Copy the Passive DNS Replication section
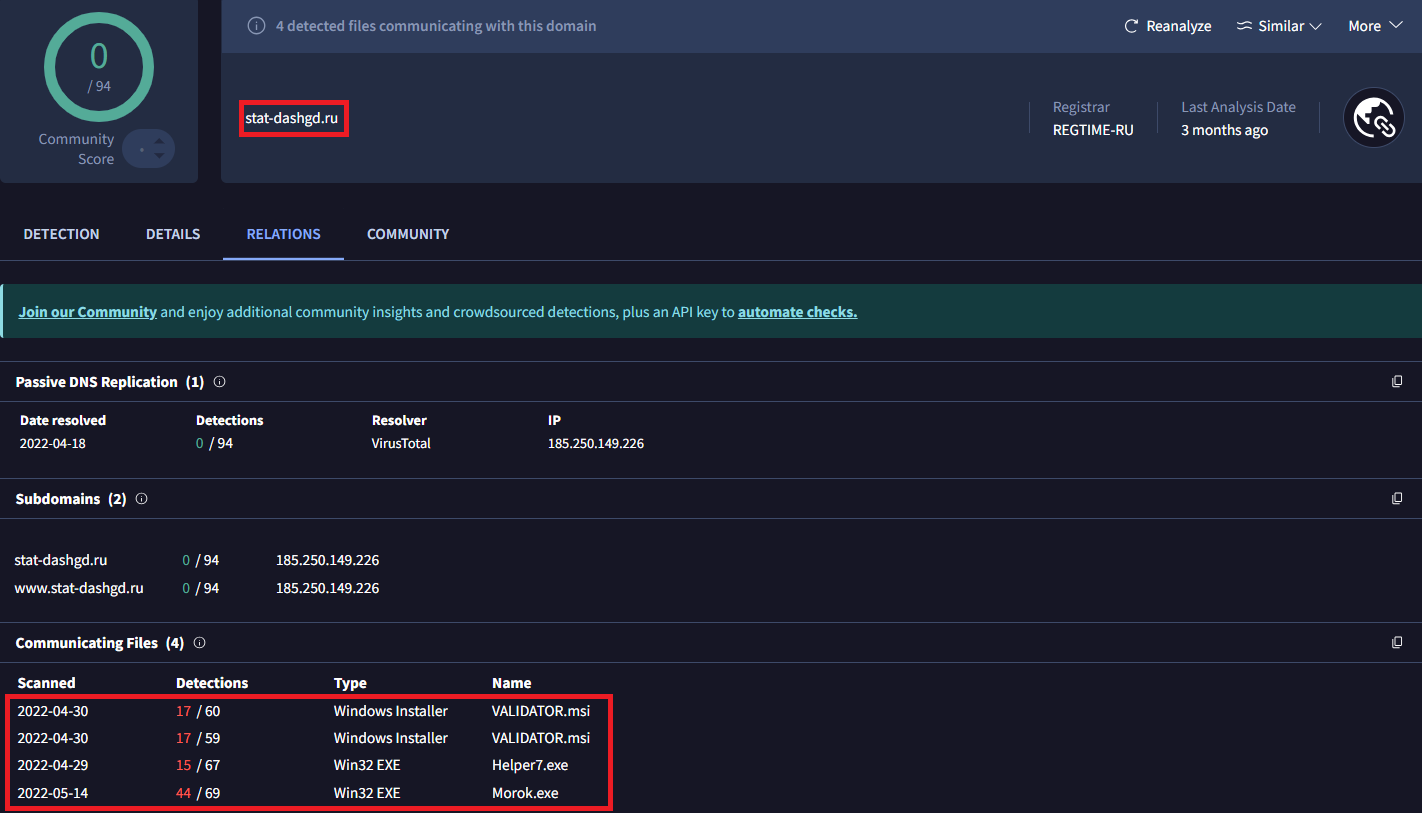This screenshot has width=1422, height=813. pos(1397,382)
